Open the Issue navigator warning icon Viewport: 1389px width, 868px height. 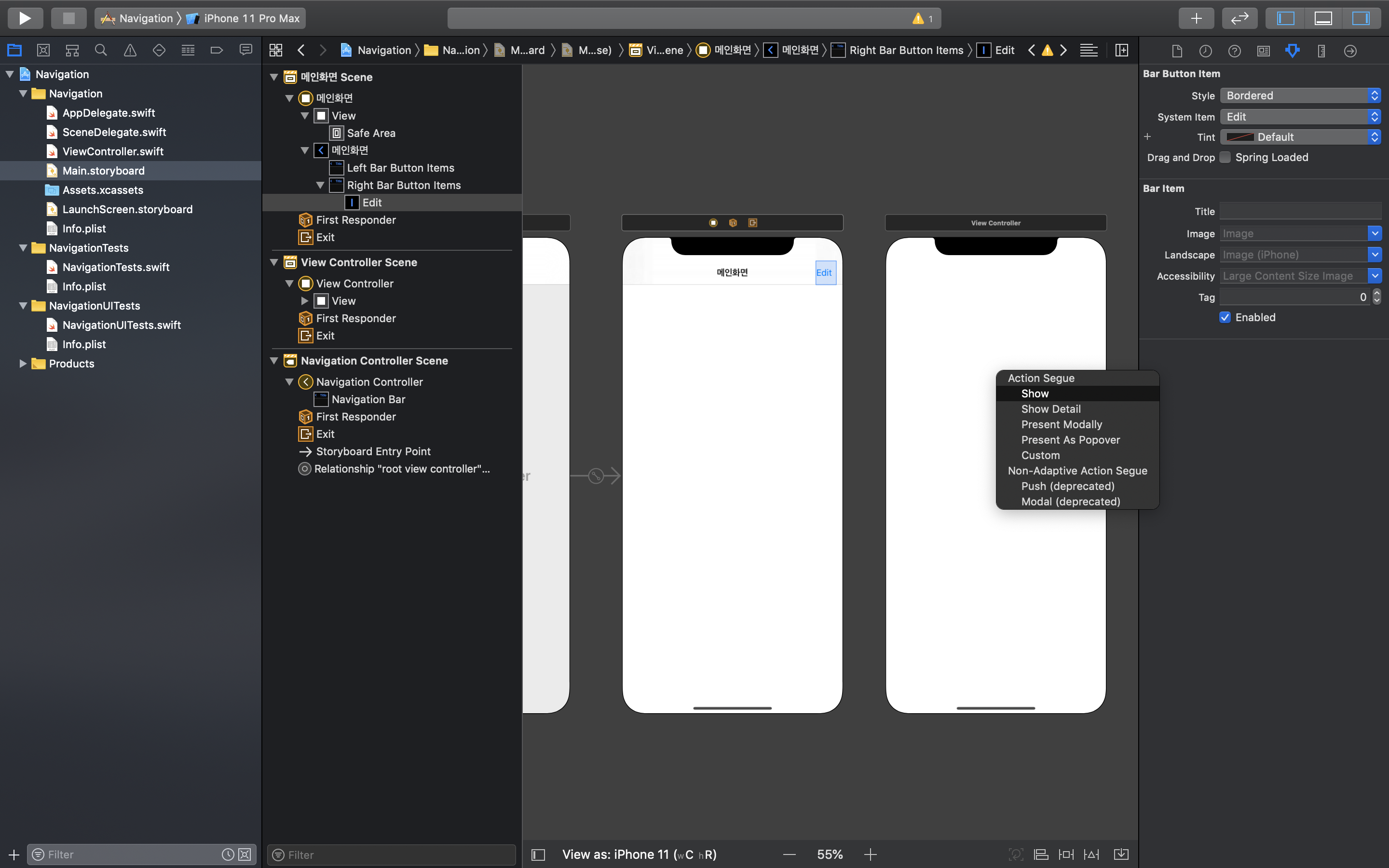130,51
